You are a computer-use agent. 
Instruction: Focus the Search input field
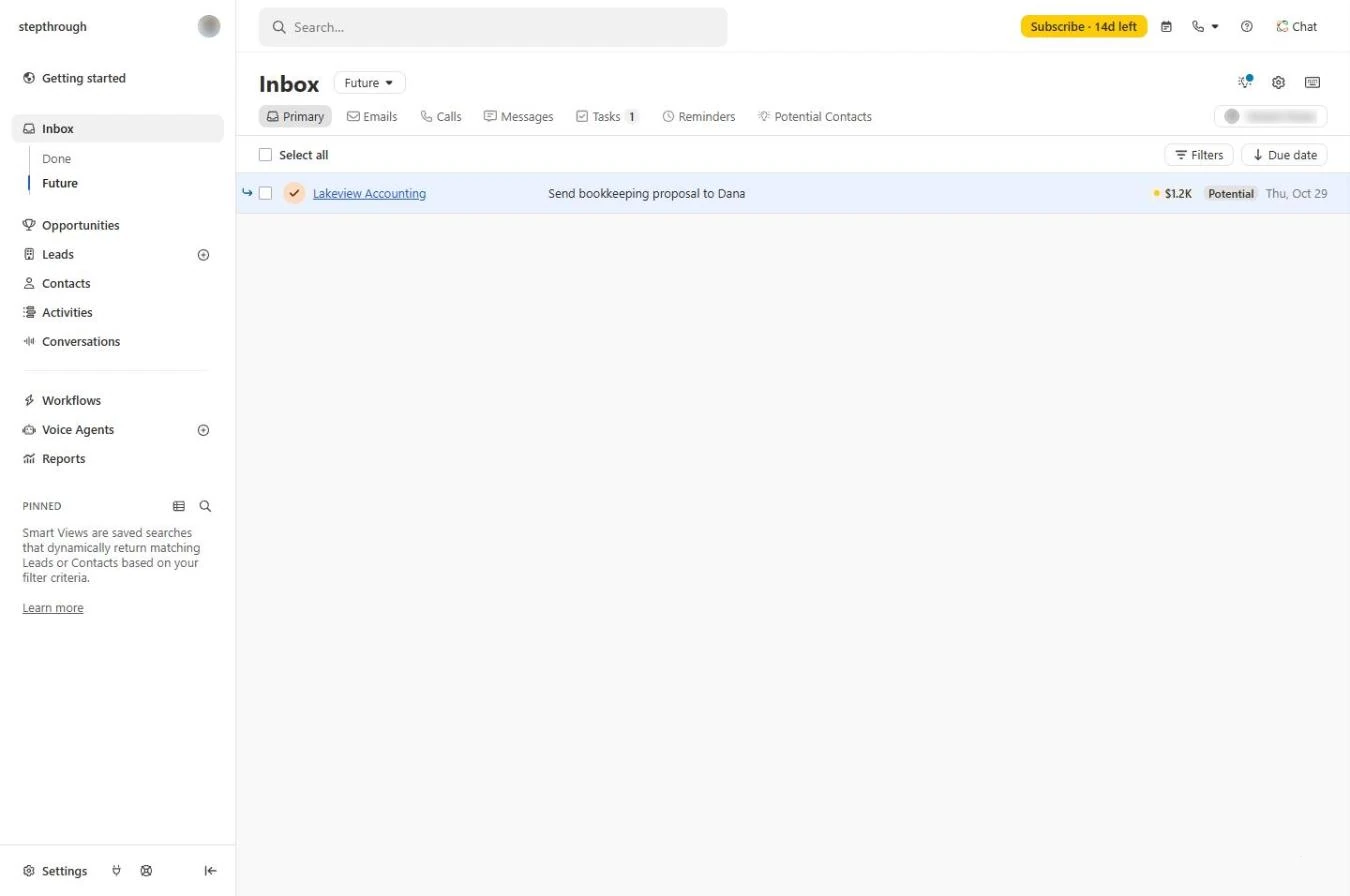point(493,27)
